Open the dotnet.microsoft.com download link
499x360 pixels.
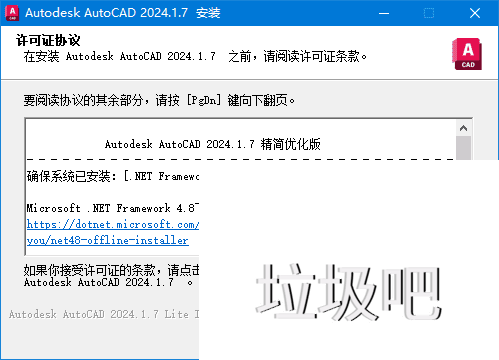click(x=113, y=224)
